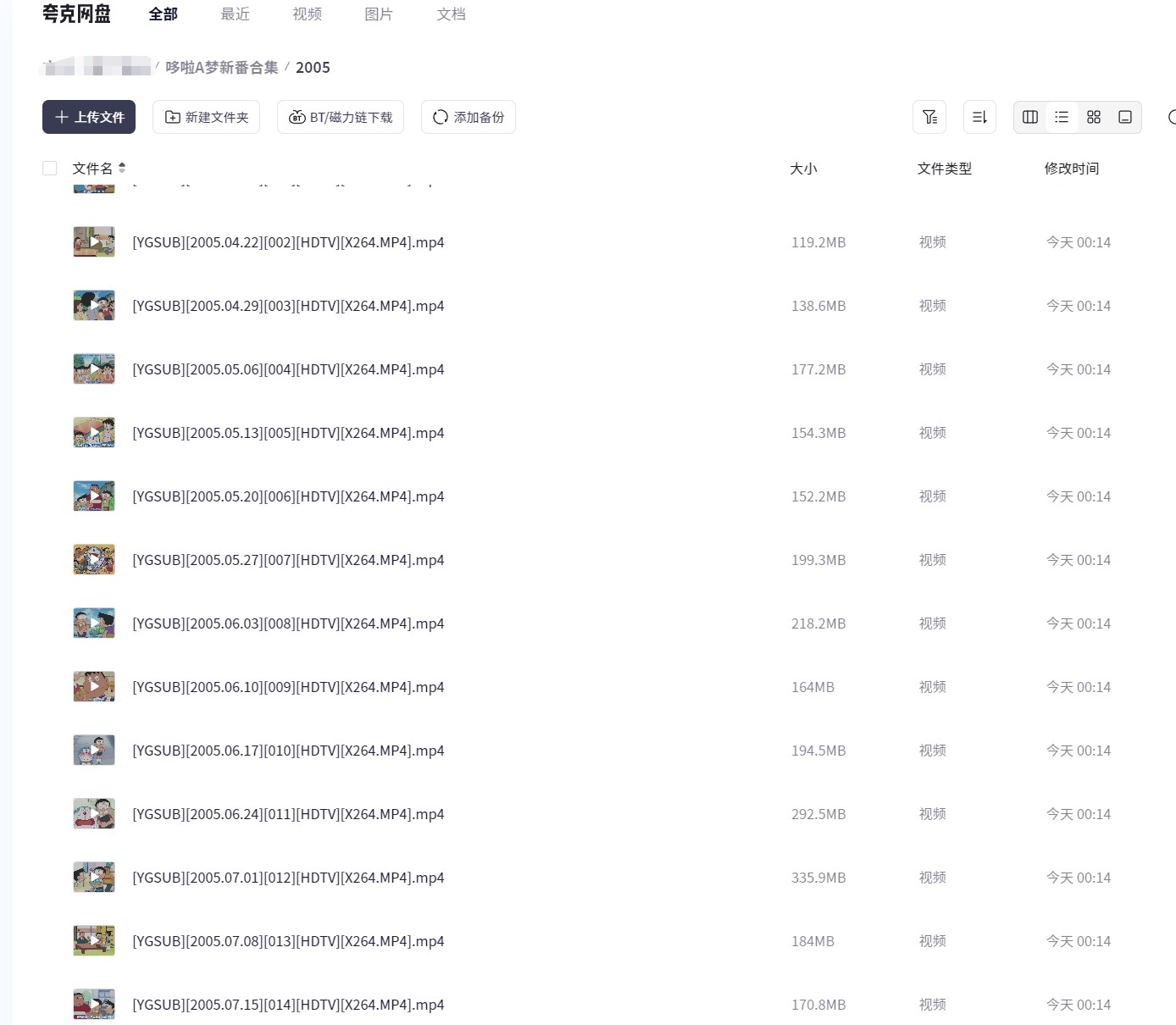Viewport: 1176px width, 1025px height.
Task: Switch to large preview view layout
Action: pos(1125,117)
